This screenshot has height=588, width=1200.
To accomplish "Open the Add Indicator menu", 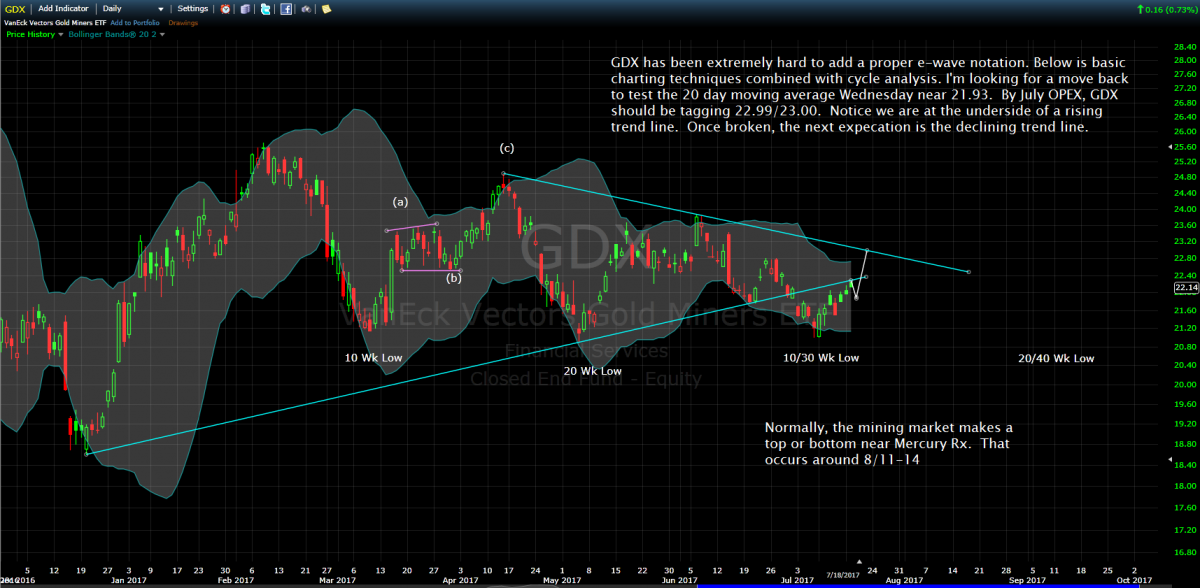I will click(x=62, y=8).
